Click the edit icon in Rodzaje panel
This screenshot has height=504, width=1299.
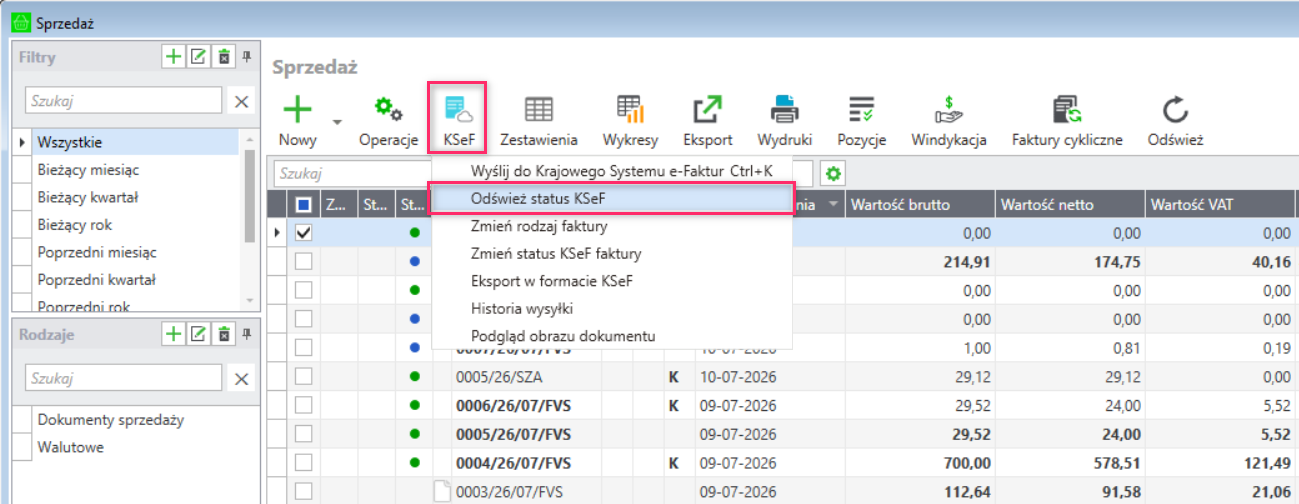coord(198,333)
